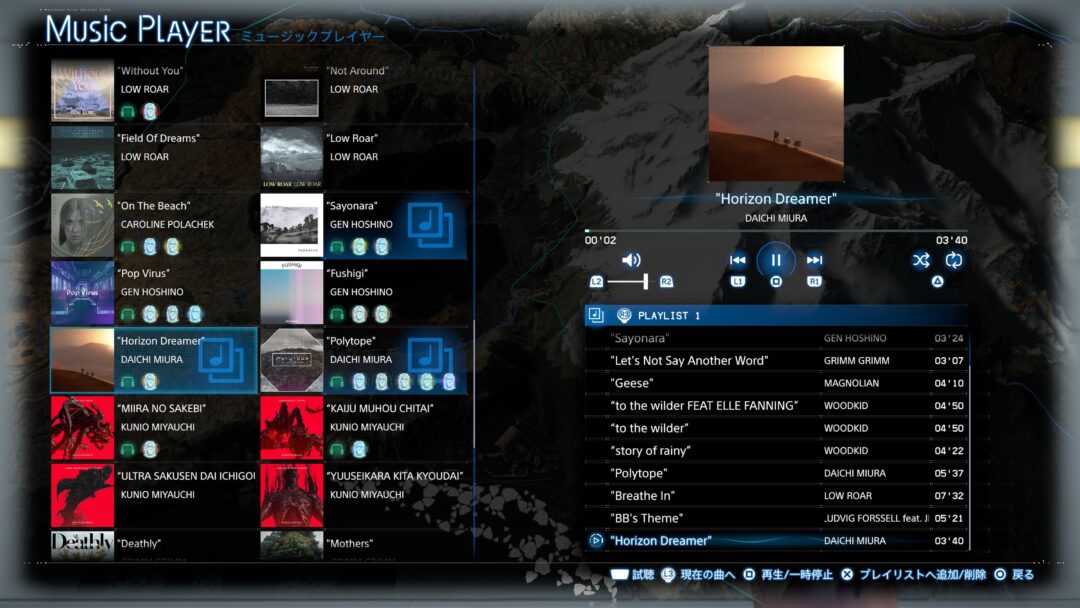Select the "Pop Virus" song tile
Viewport: 1080px width, 608px height.
click(154, 293)
